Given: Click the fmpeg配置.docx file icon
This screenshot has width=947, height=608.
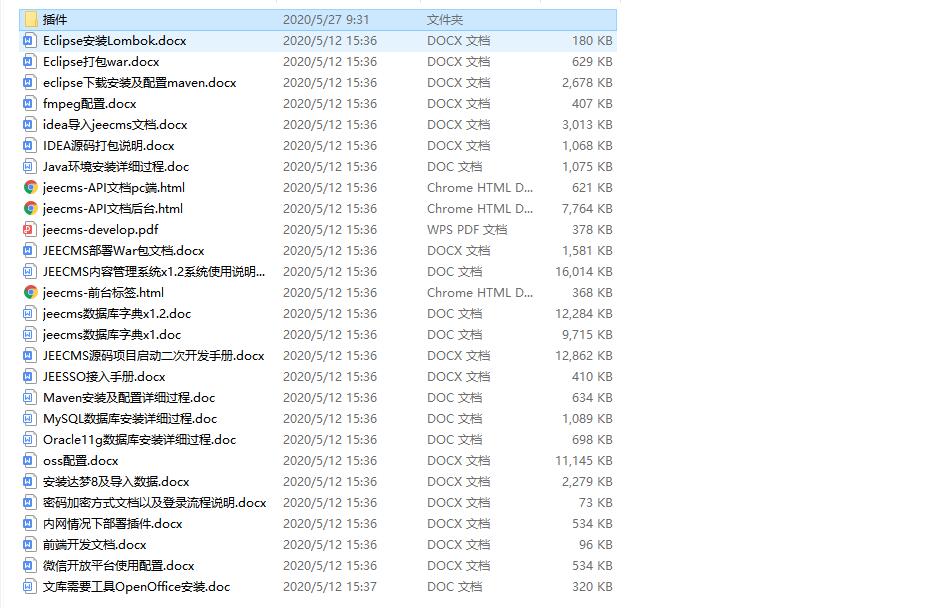Looking at the screenshot, I should click(x=29, y=104).
